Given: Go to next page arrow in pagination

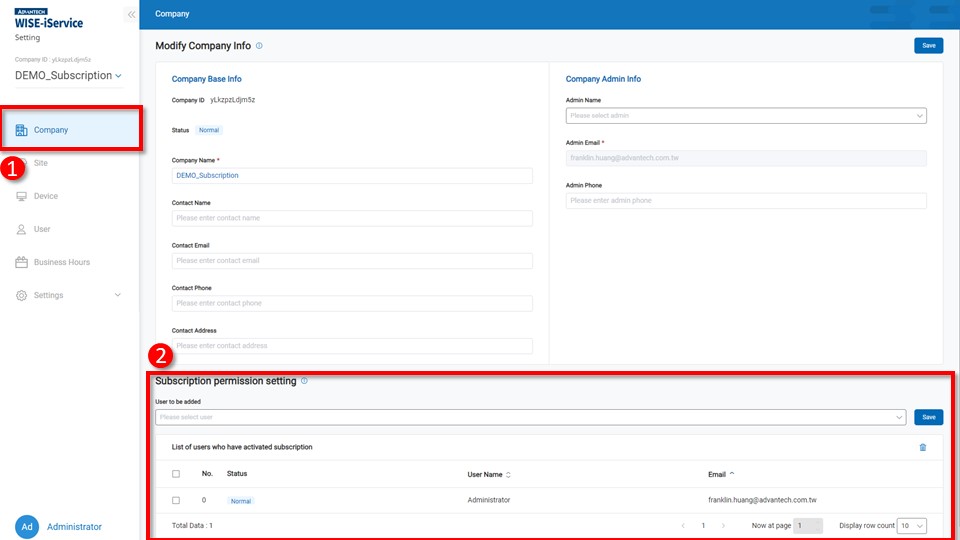Looking at the screenshot, I should (723, 525).
